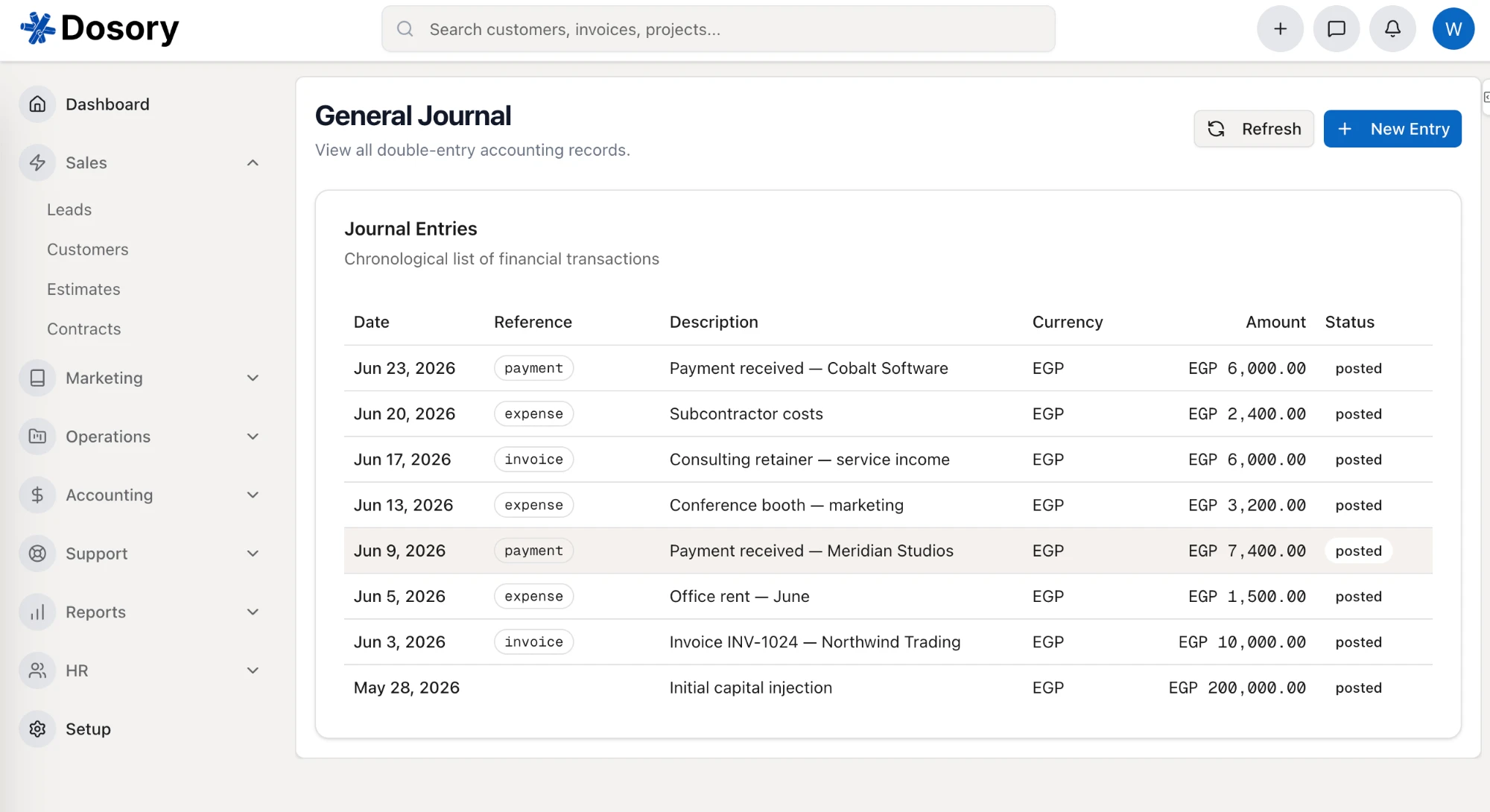
Task: Expand the Support section chevron
Action: click(253, 554)
